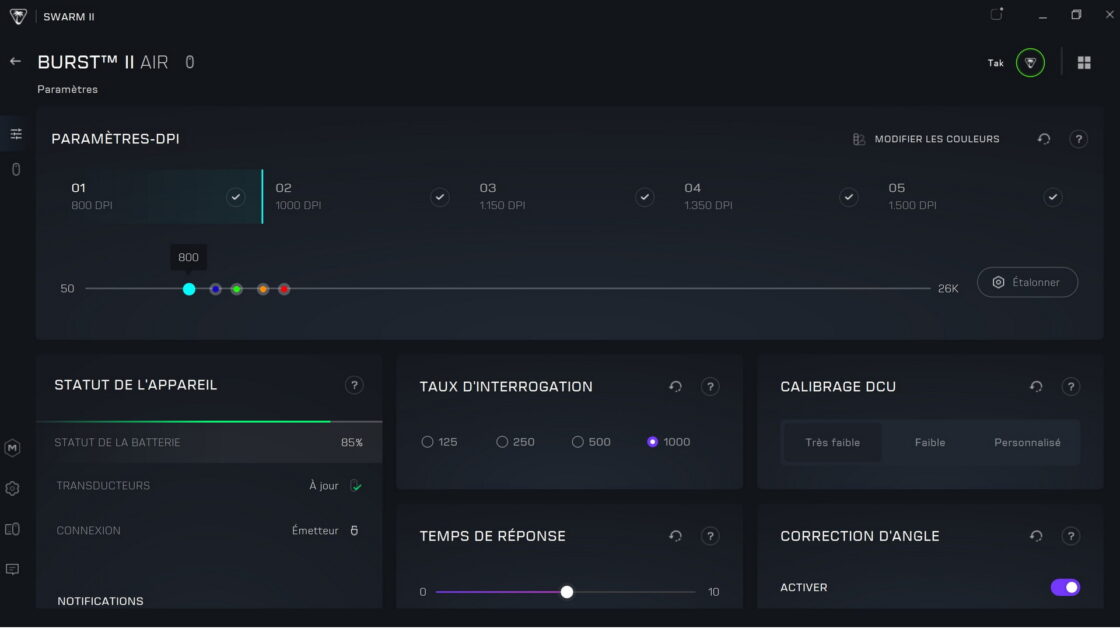
Task: Show help for Taux d'interrogation
Action: [x=709, y=386]
